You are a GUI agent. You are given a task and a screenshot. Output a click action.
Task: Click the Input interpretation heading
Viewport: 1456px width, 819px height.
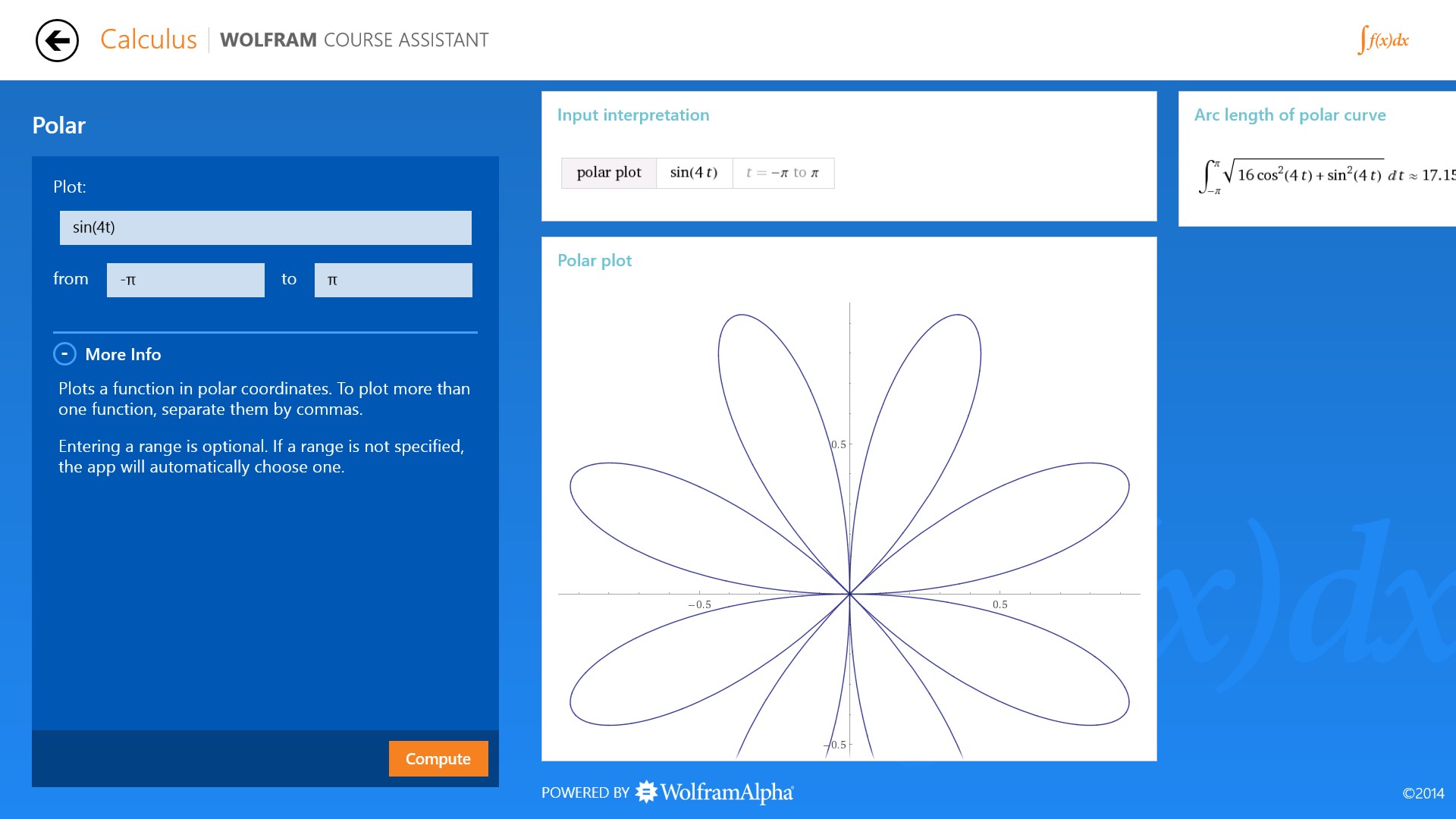click(x=633, y=115)
